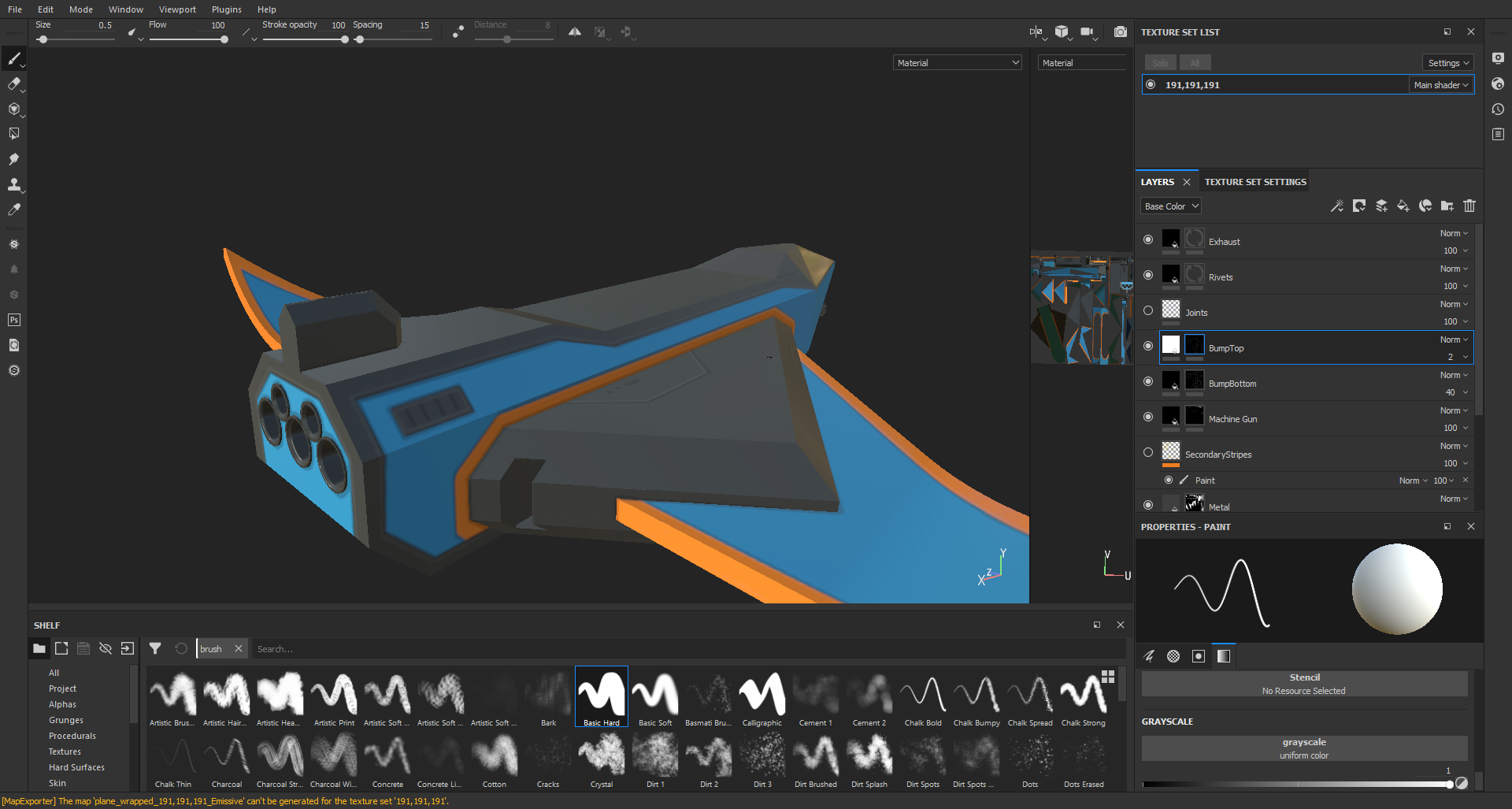This screenshot has height=809, width=1512.
Task: Show the Joints layer
Action: click(1148, 310)
